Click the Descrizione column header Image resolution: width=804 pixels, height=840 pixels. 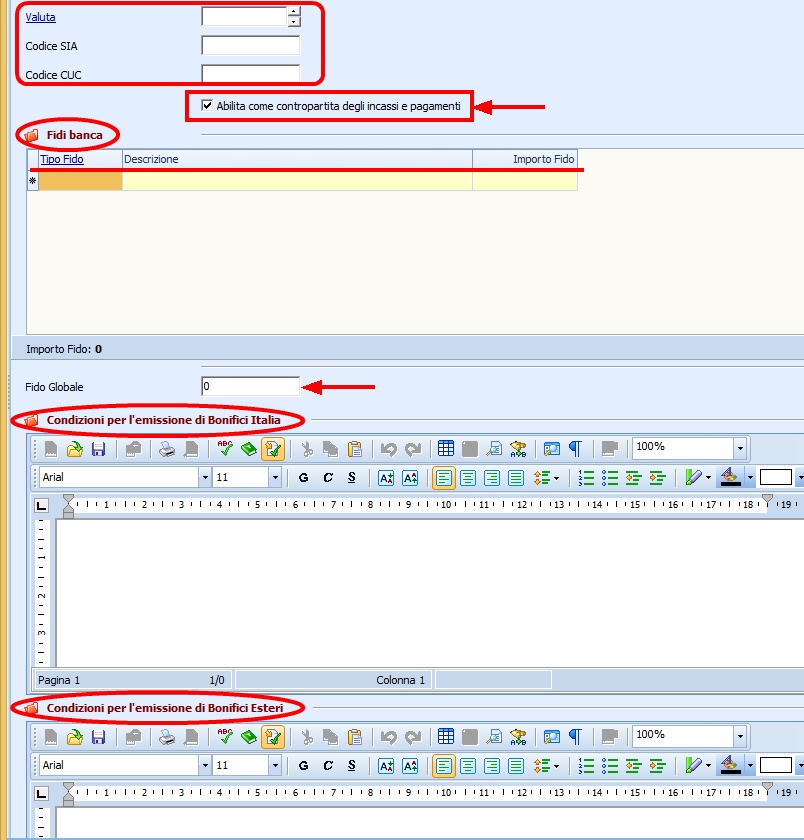(x=296, y=159)
